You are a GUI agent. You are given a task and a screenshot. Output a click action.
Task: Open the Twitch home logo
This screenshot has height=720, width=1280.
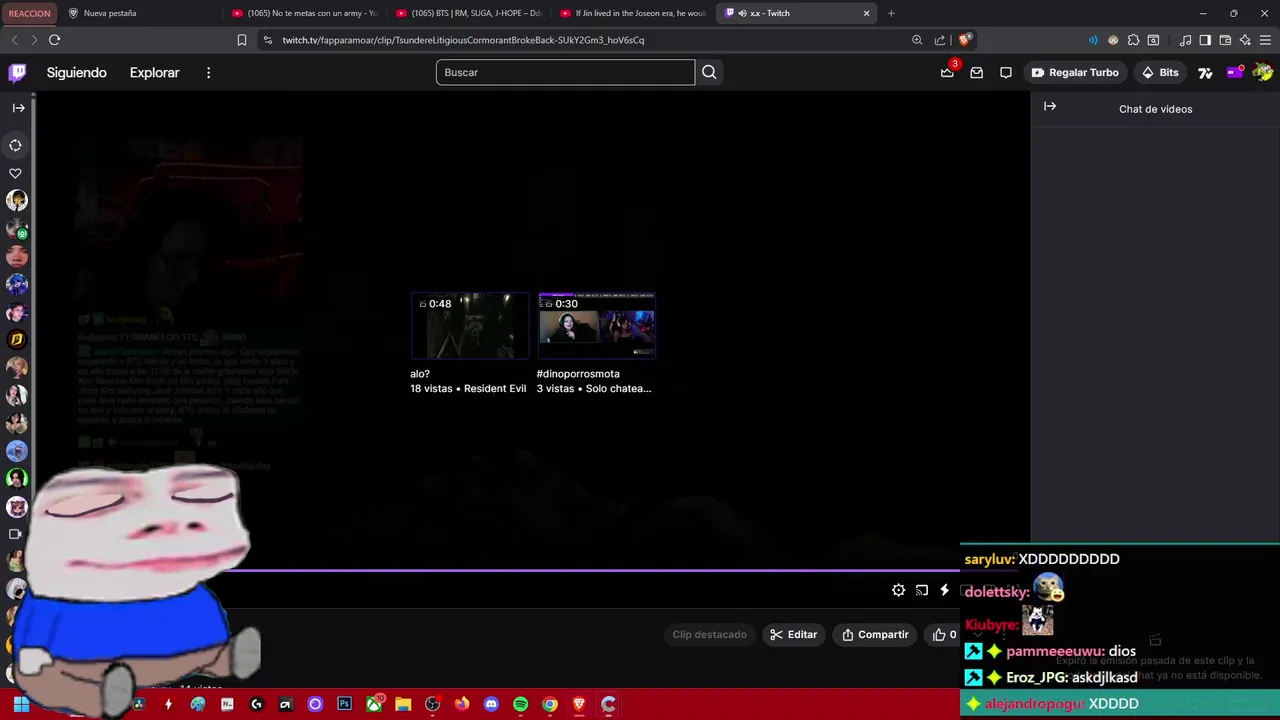pyautogui.click(x=17, y=72)
